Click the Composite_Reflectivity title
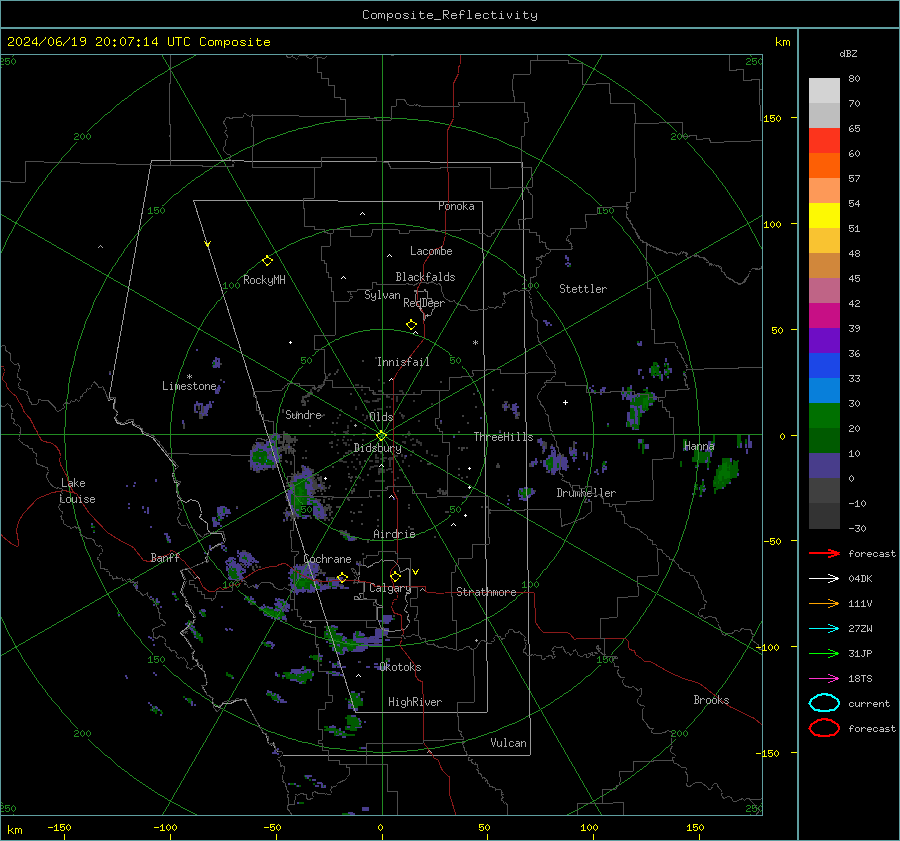 click(x=450, y=15)
